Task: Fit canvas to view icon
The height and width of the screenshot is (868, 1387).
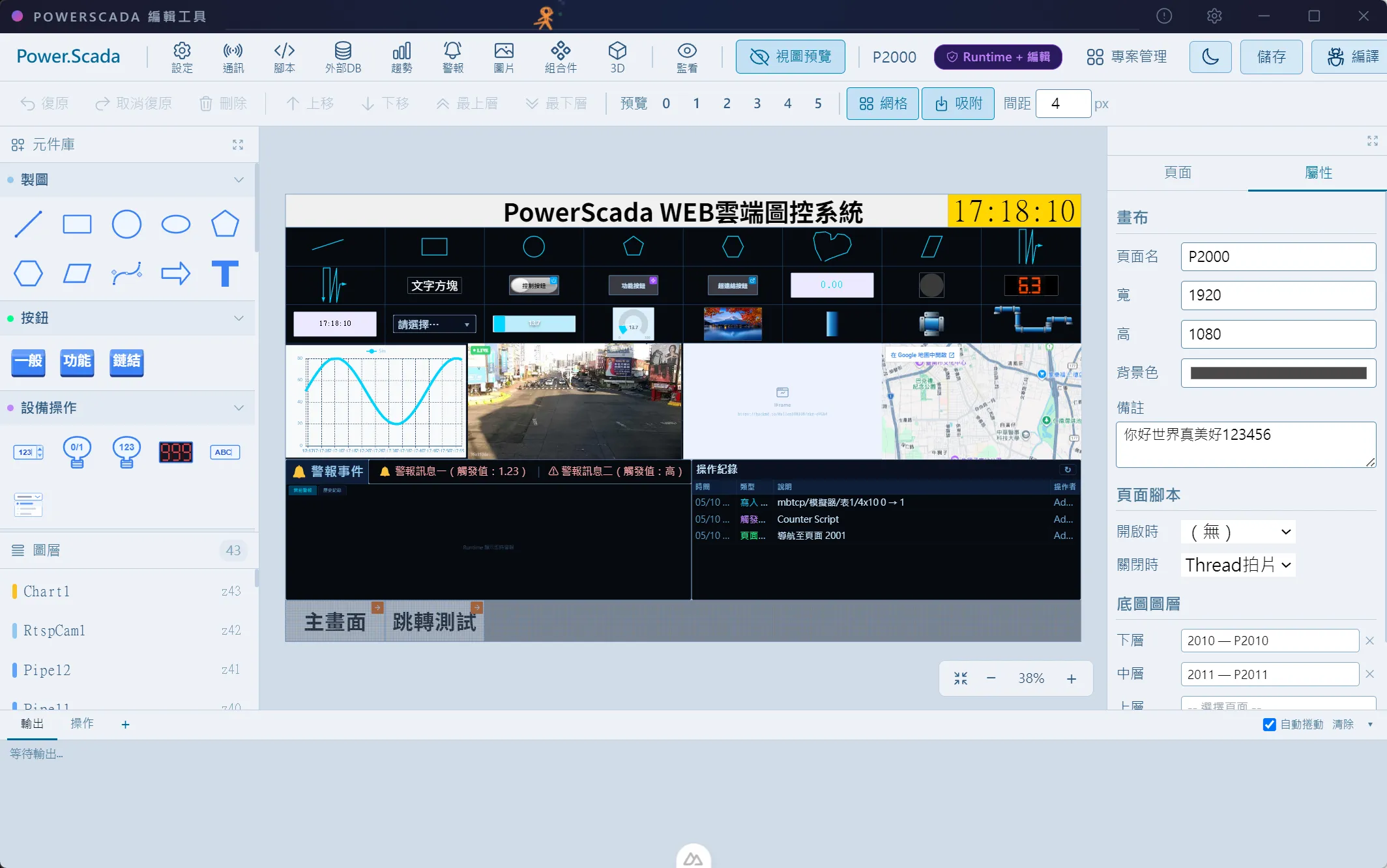Action: [961, 679]
